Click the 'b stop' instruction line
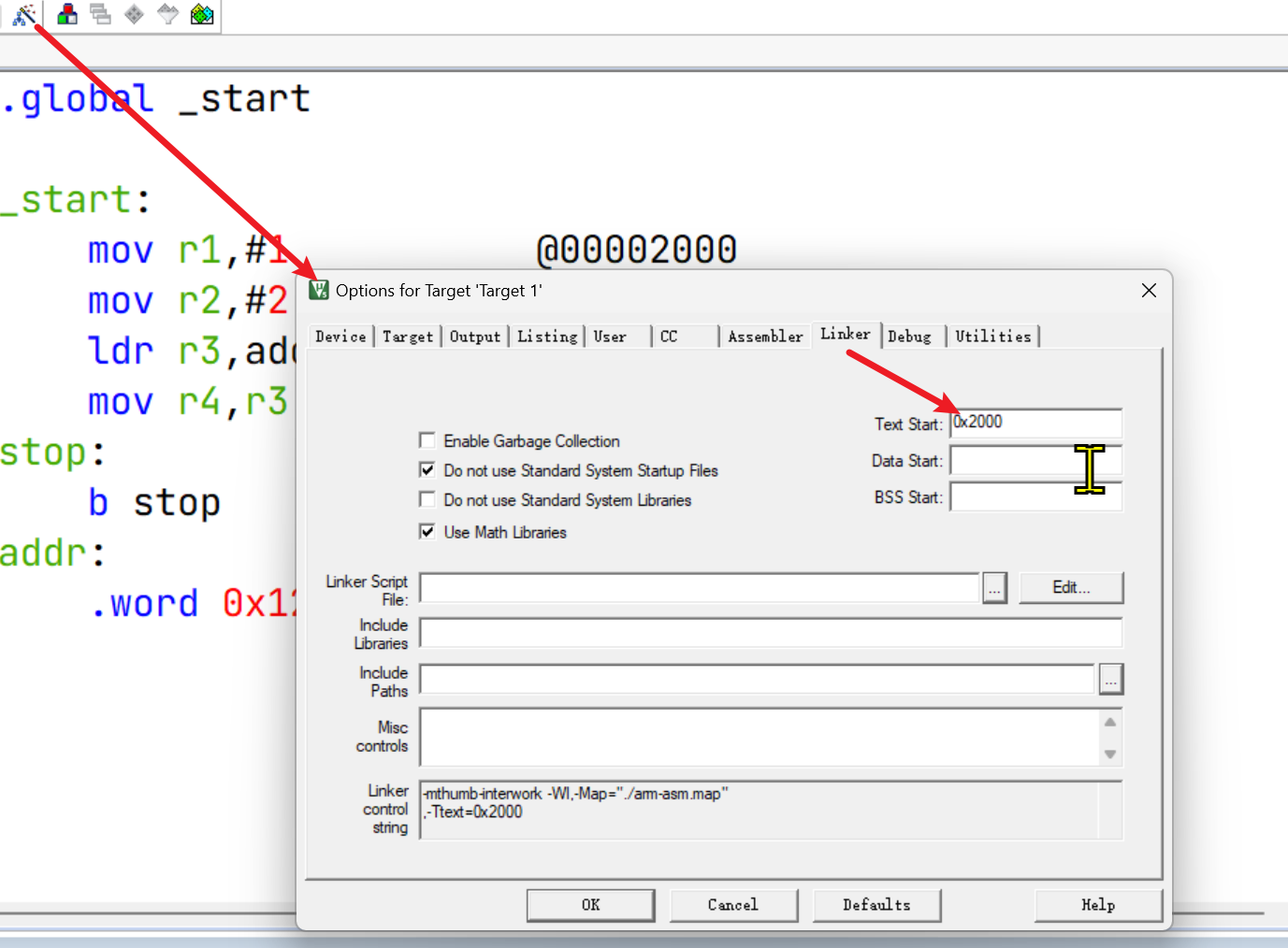 tap(154, 503)
